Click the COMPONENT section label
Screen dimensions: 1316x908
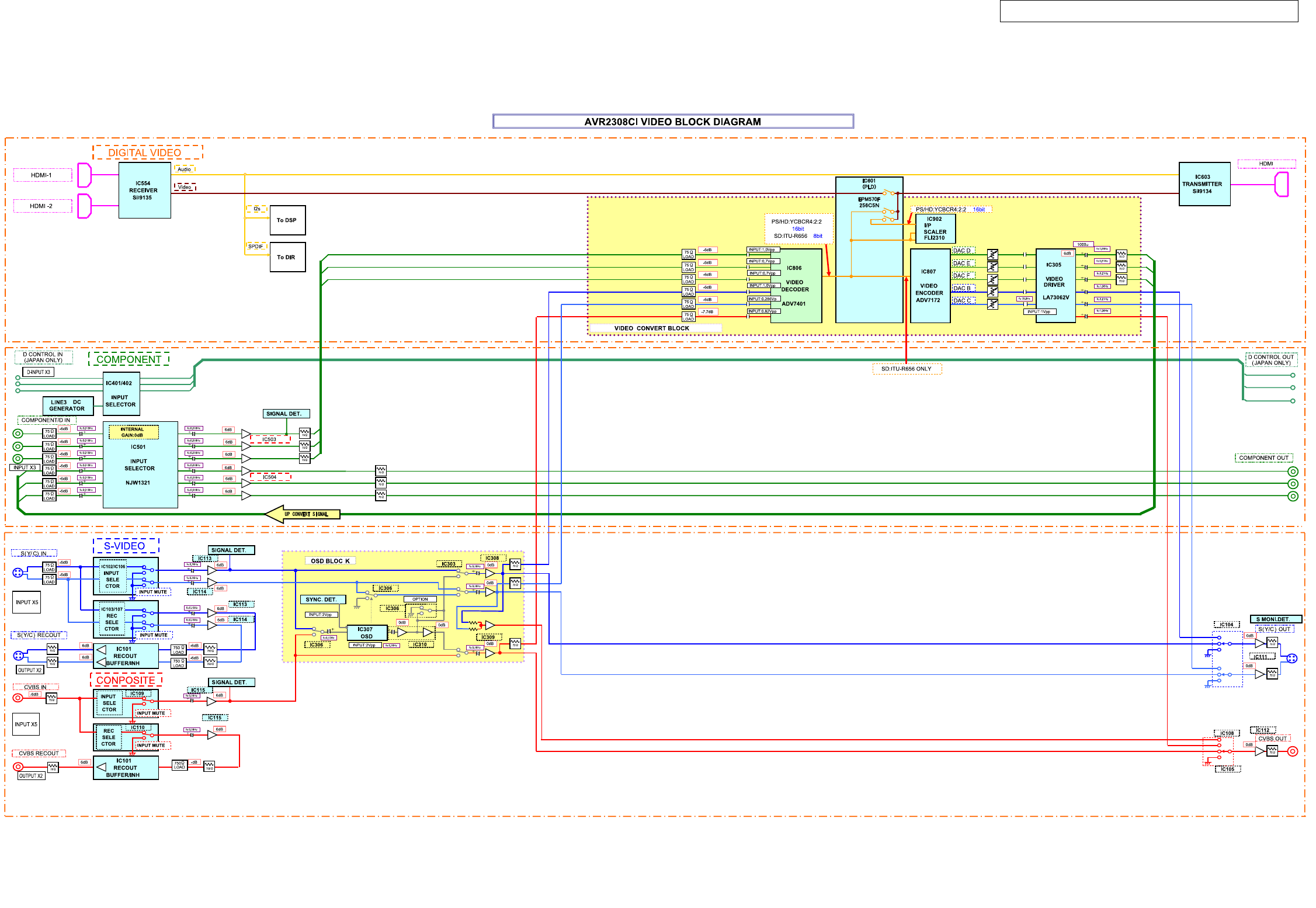pyautogui.click(x=129, y=359)
